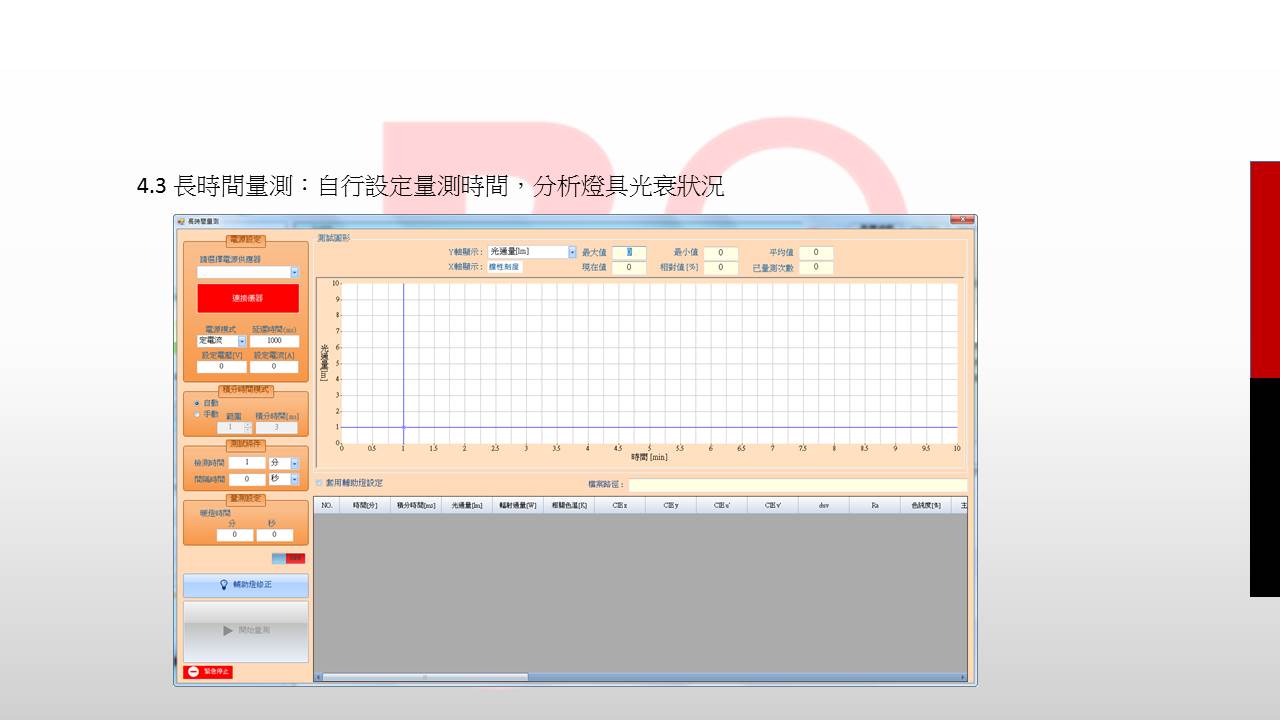Click the red-blue status indicator

tap(288, 558)
